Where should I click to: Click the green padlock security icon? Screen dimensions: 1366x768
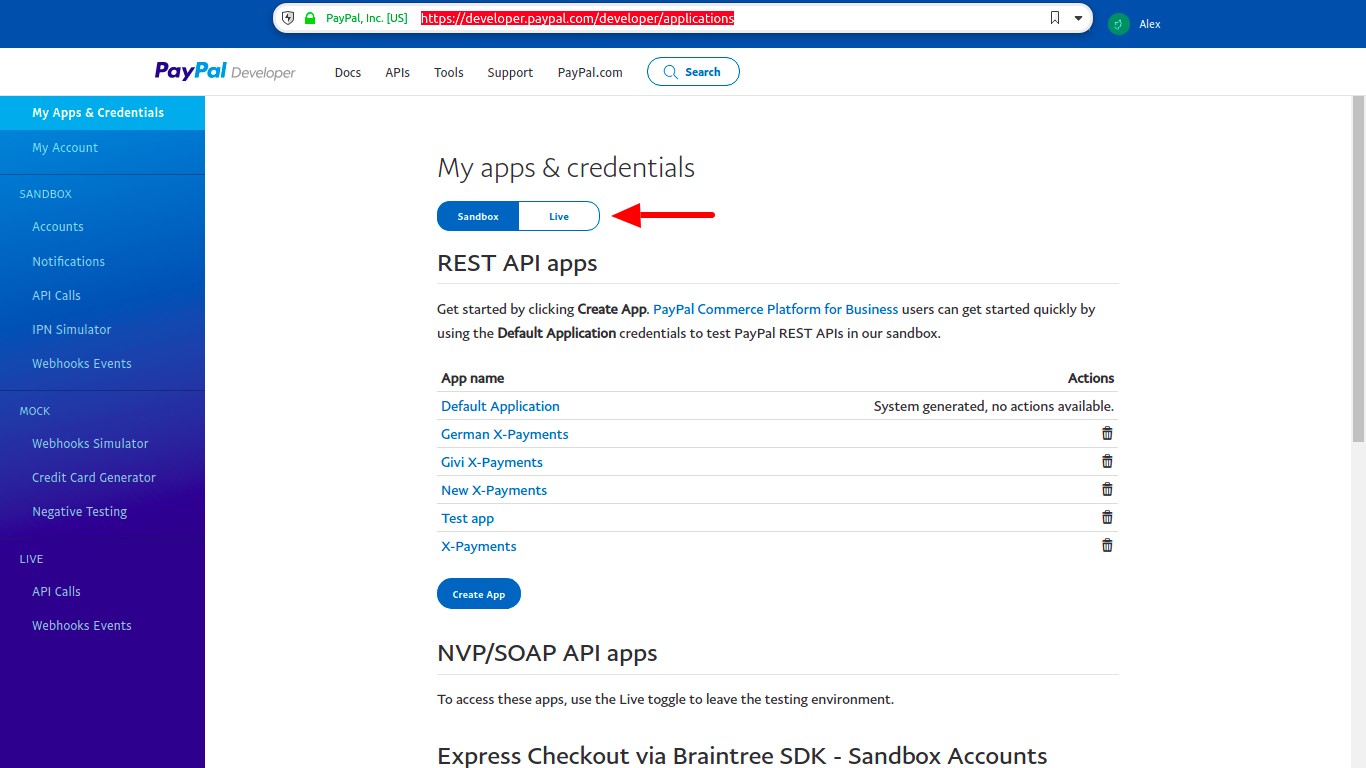pyautogui.click(x=310, y=18)
